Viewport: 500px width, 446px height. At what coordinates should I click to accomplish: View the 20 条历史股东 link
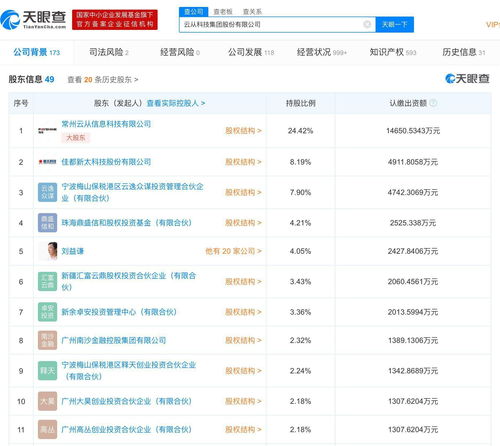[x=103, y=80]
